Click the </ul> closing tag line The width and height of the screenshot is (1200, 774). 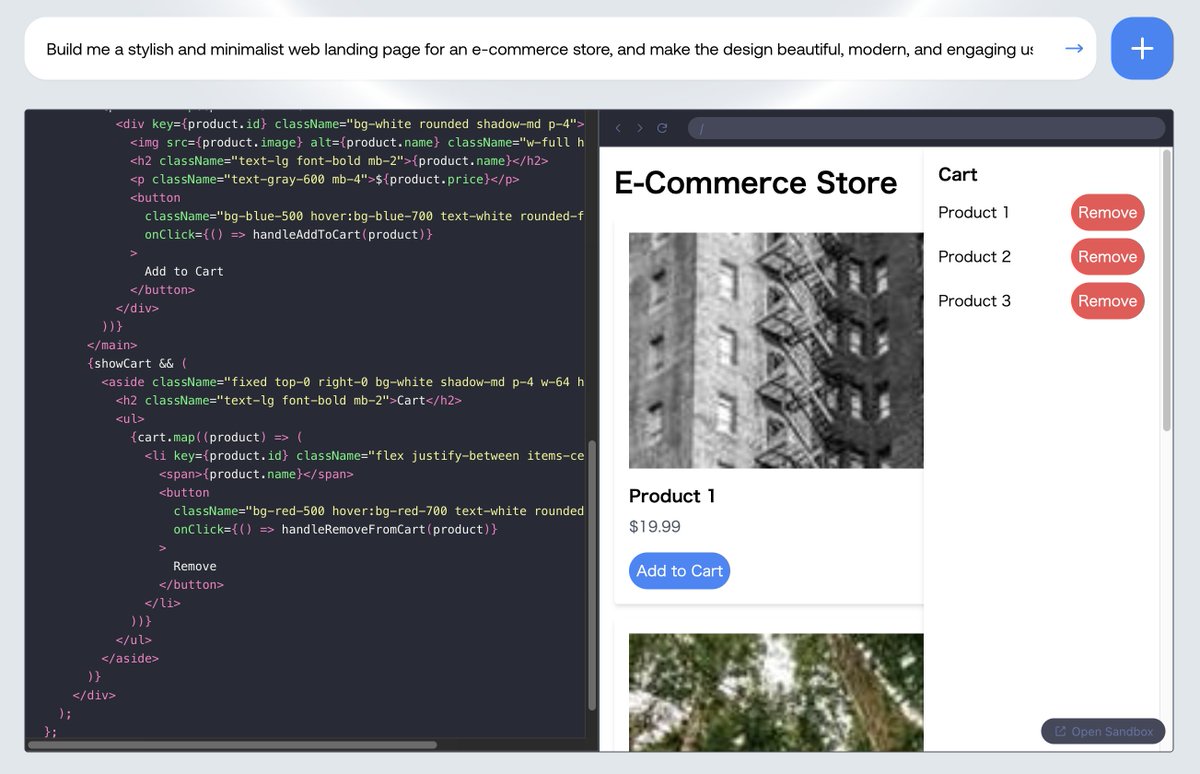tap(134, 640)
